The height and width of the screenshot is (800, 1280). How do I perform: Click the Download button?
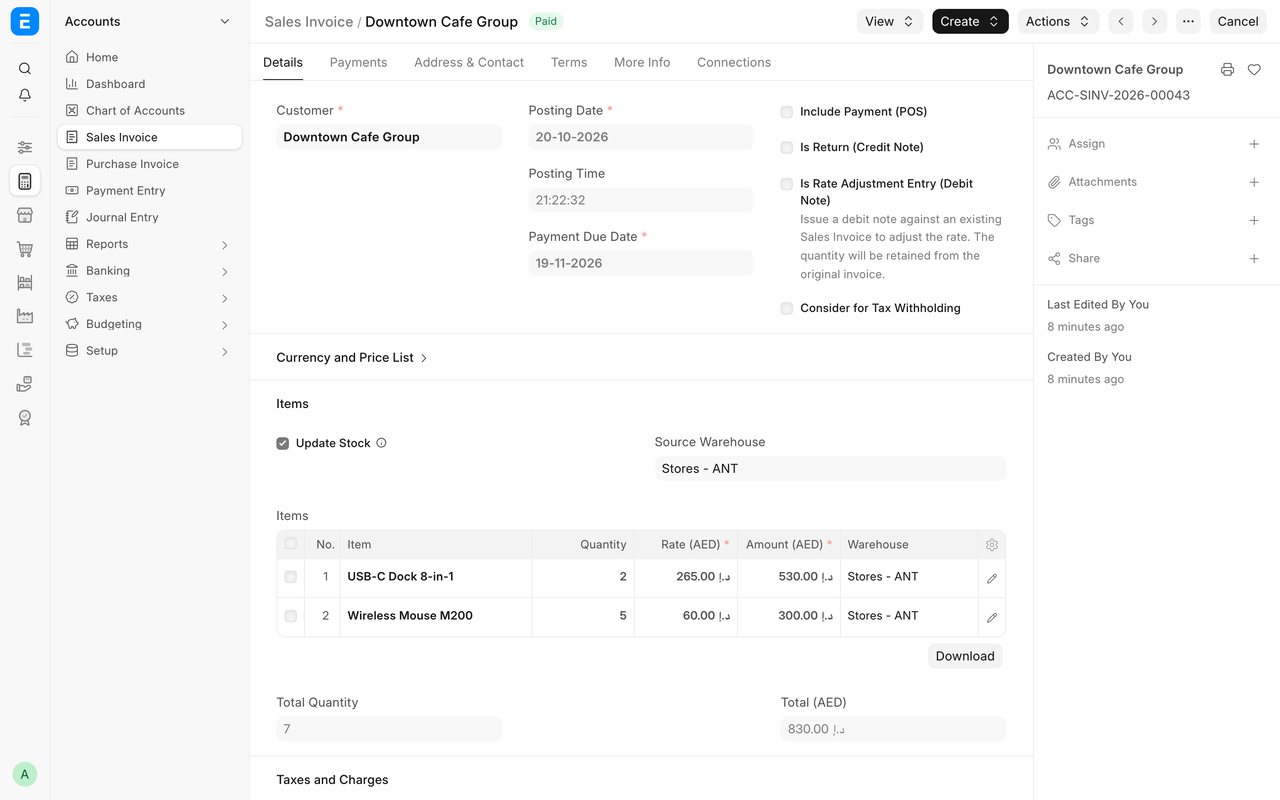[965, 656]
